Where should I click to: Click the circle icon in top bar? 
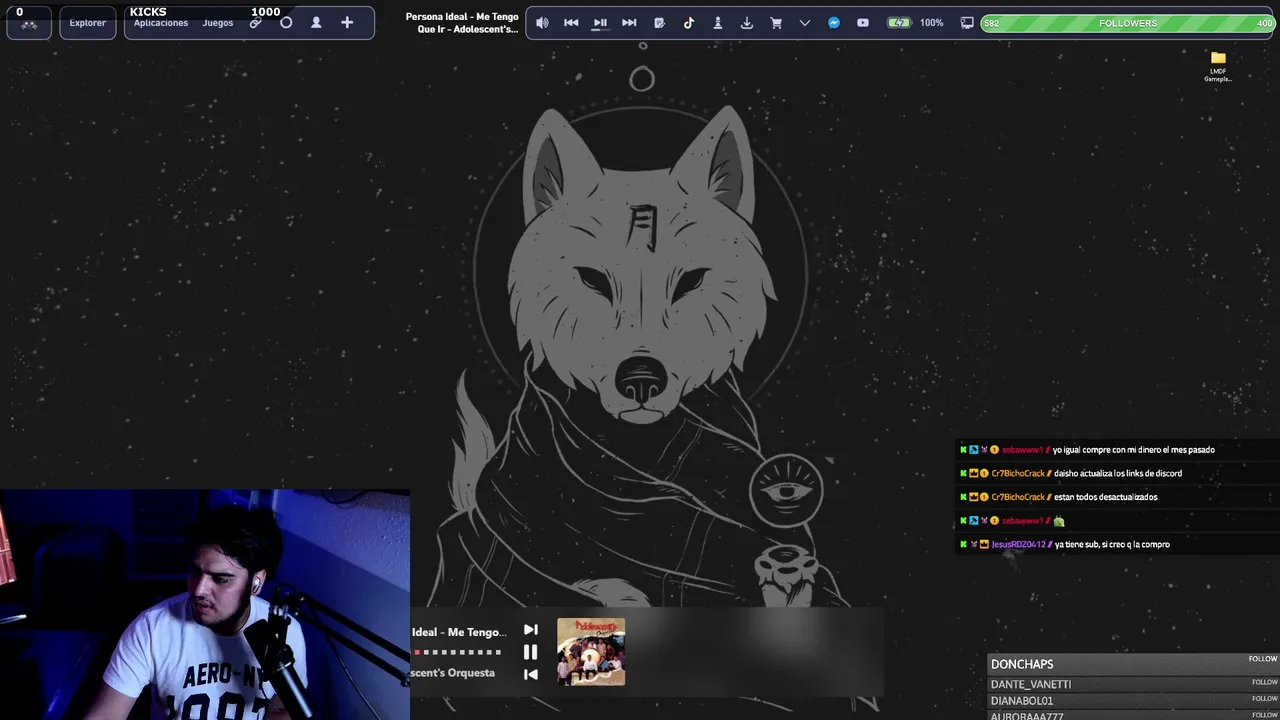point(286,22)
